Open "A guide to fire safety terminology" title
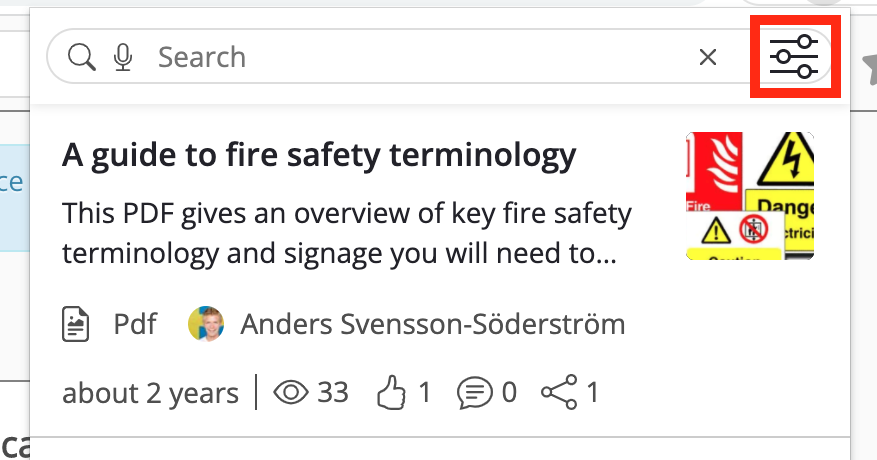The height and width of the screenshot is (460, 877). [x=319, y=155]
